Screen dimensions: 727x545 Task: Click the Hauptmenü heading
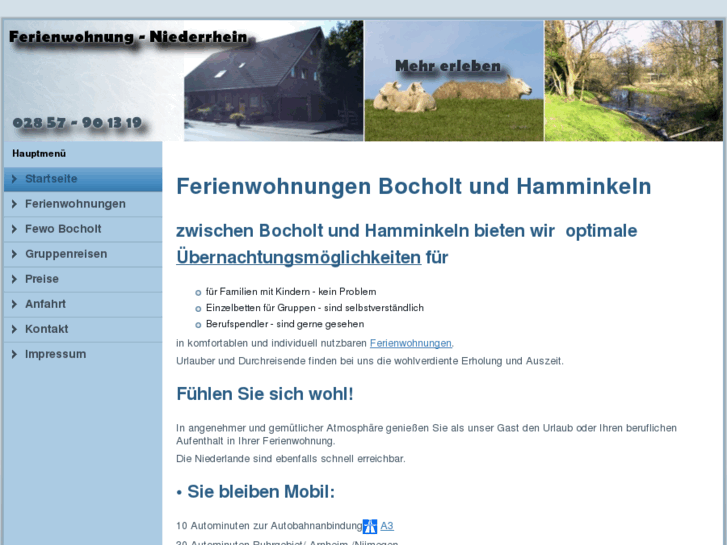coord(39,154)
